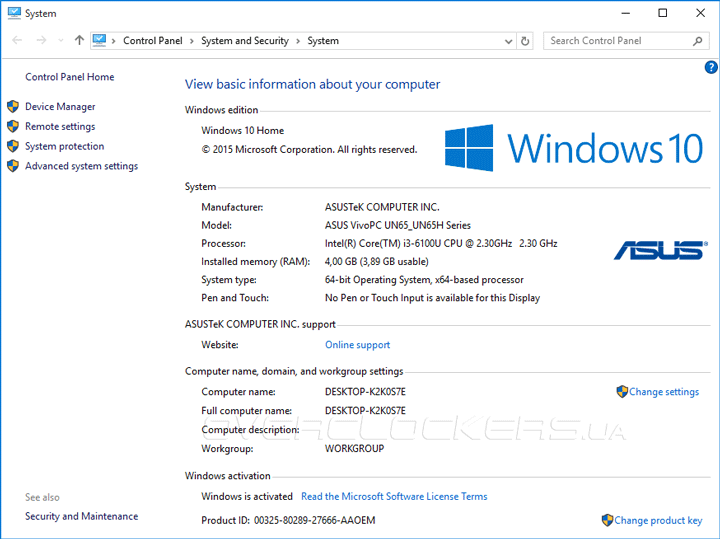Click System window title bar icon
The height and width of the screenshot is (539, 720).
tap(14, 13)
